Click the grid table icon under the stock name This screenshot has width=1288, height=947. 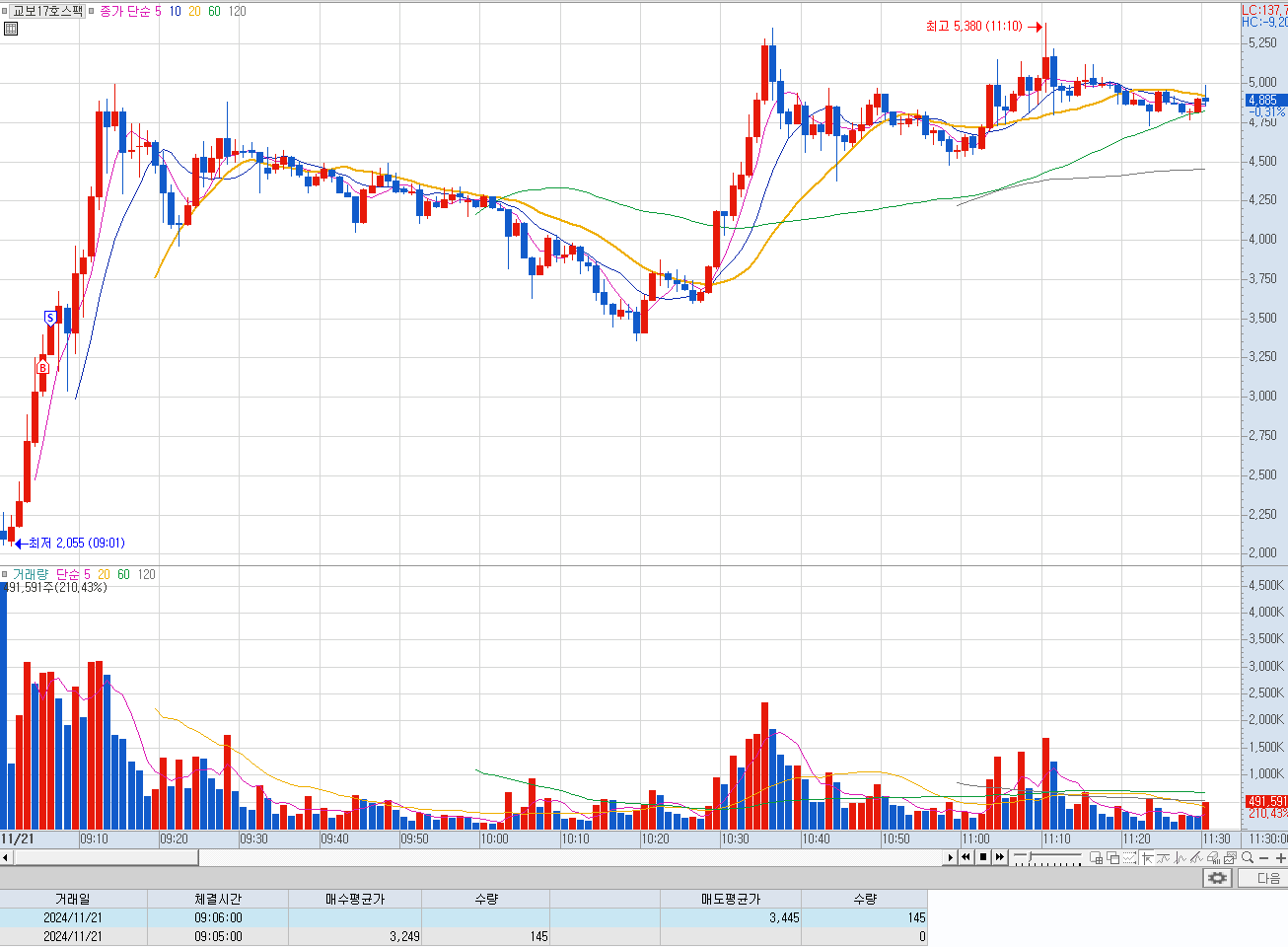click(x=11, y=29)
